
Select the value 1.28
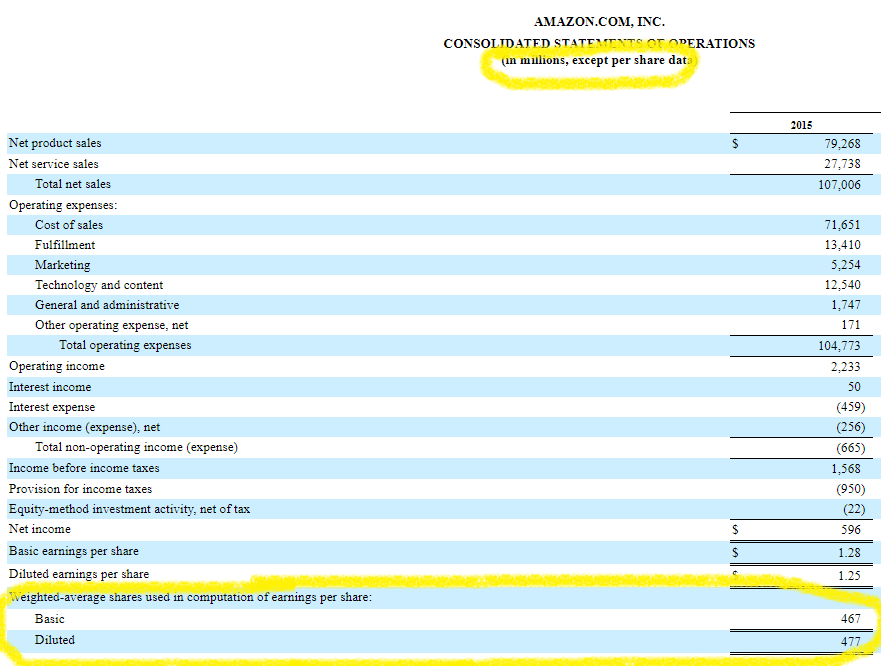click(849, 552)
